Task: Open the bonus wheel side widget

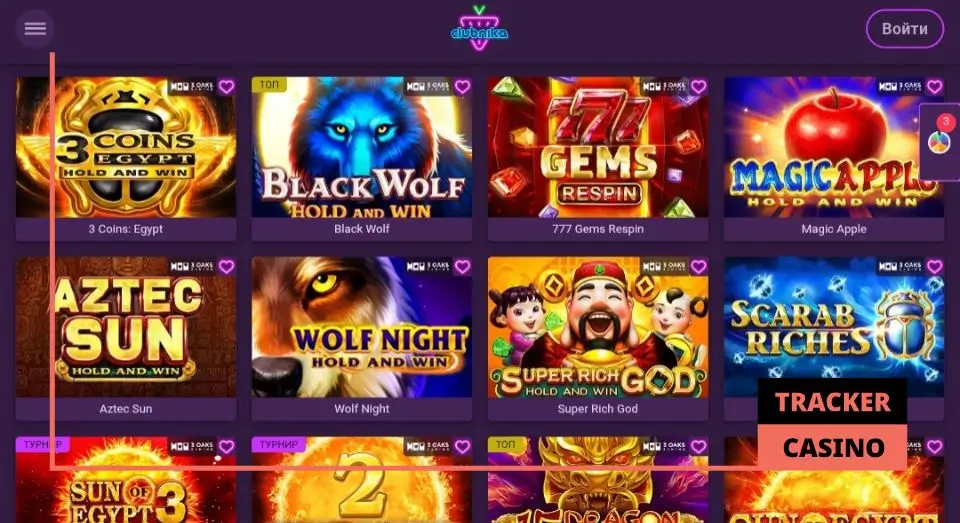Action: [x=940, y=141]
